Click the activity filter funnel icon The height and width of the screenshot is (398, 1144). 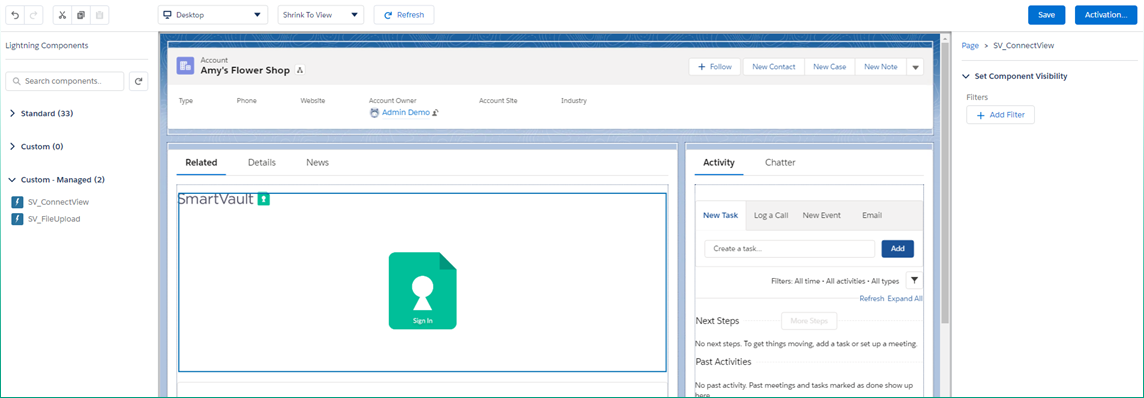(x=913, y=280)
